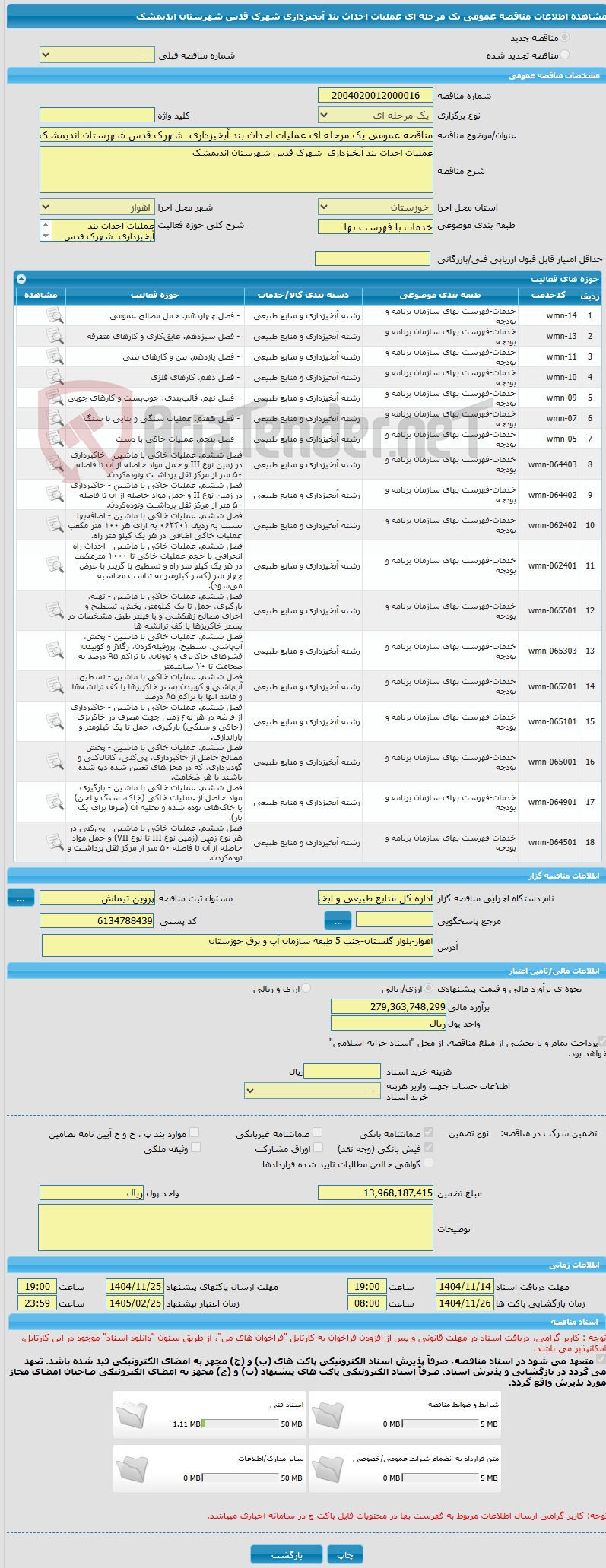Open view icon for row wmn-05
Screen dimensions: 606x1568
(55, 439)
